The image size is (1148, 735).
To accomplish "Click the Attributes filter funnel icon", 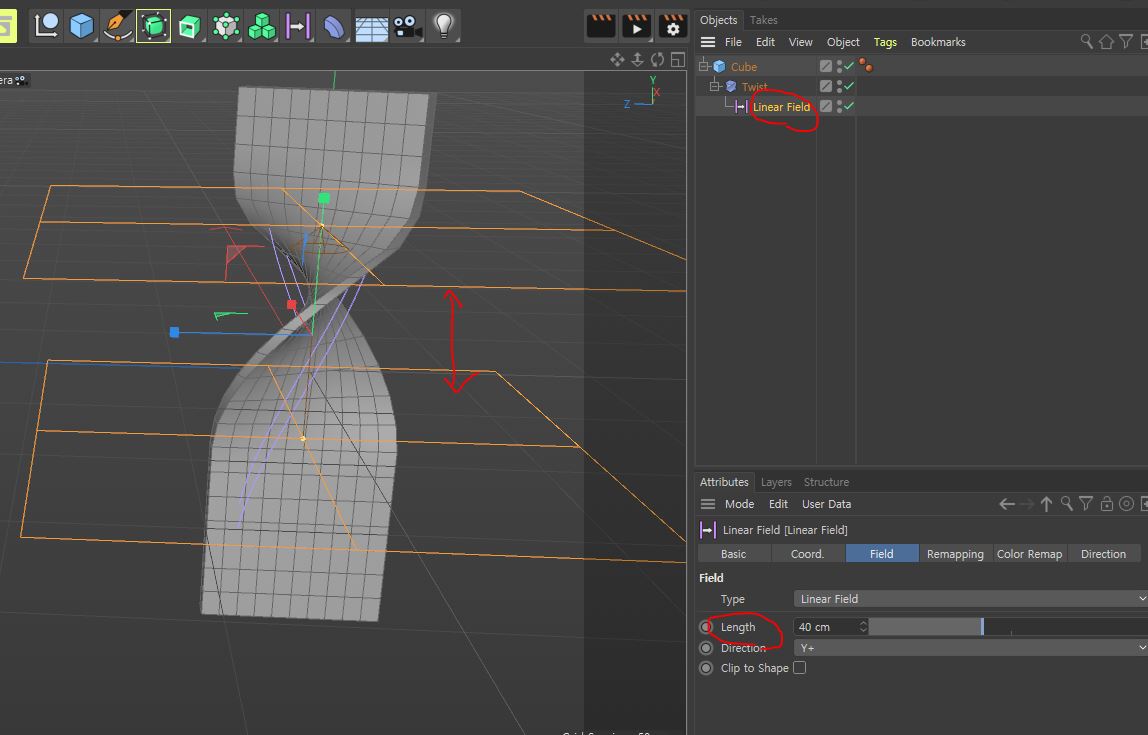I will (1086, 504).
